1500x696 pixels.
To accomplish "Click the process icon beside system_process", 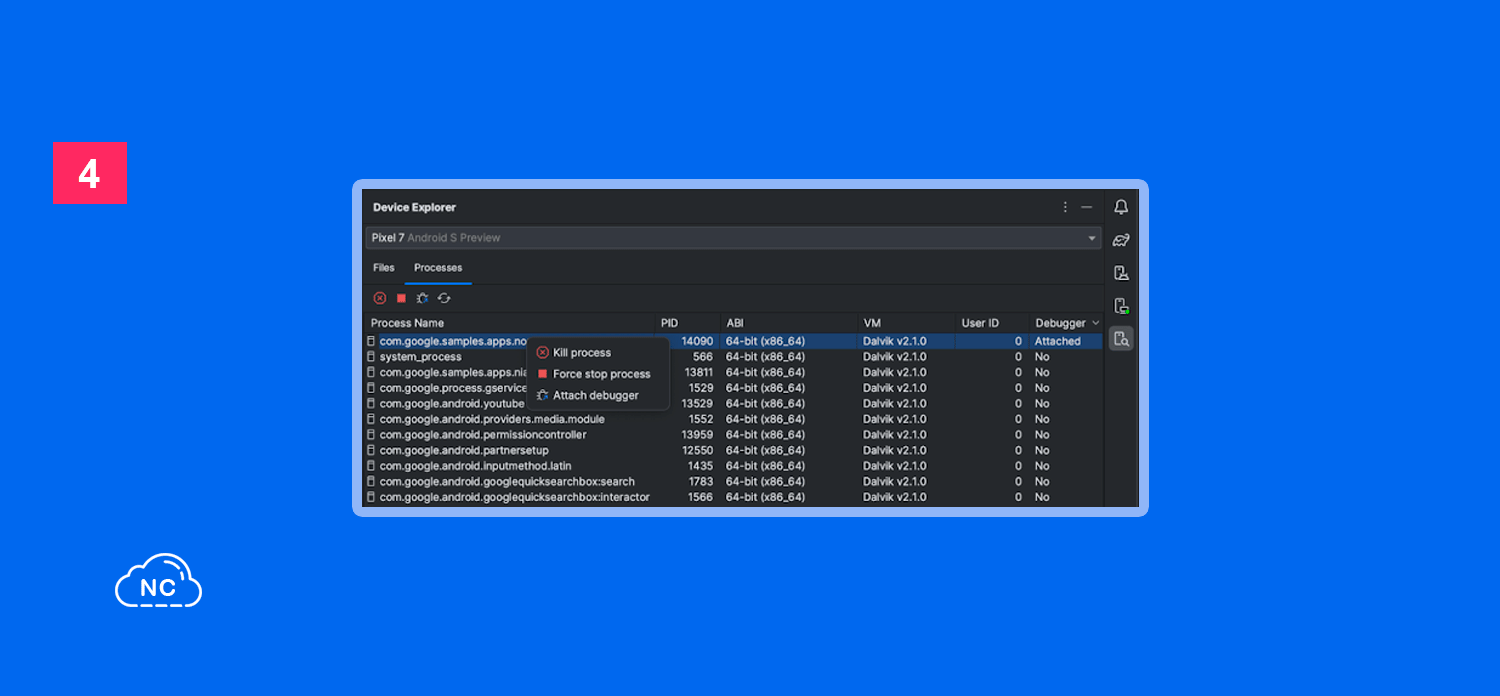I will pos(371,357).
